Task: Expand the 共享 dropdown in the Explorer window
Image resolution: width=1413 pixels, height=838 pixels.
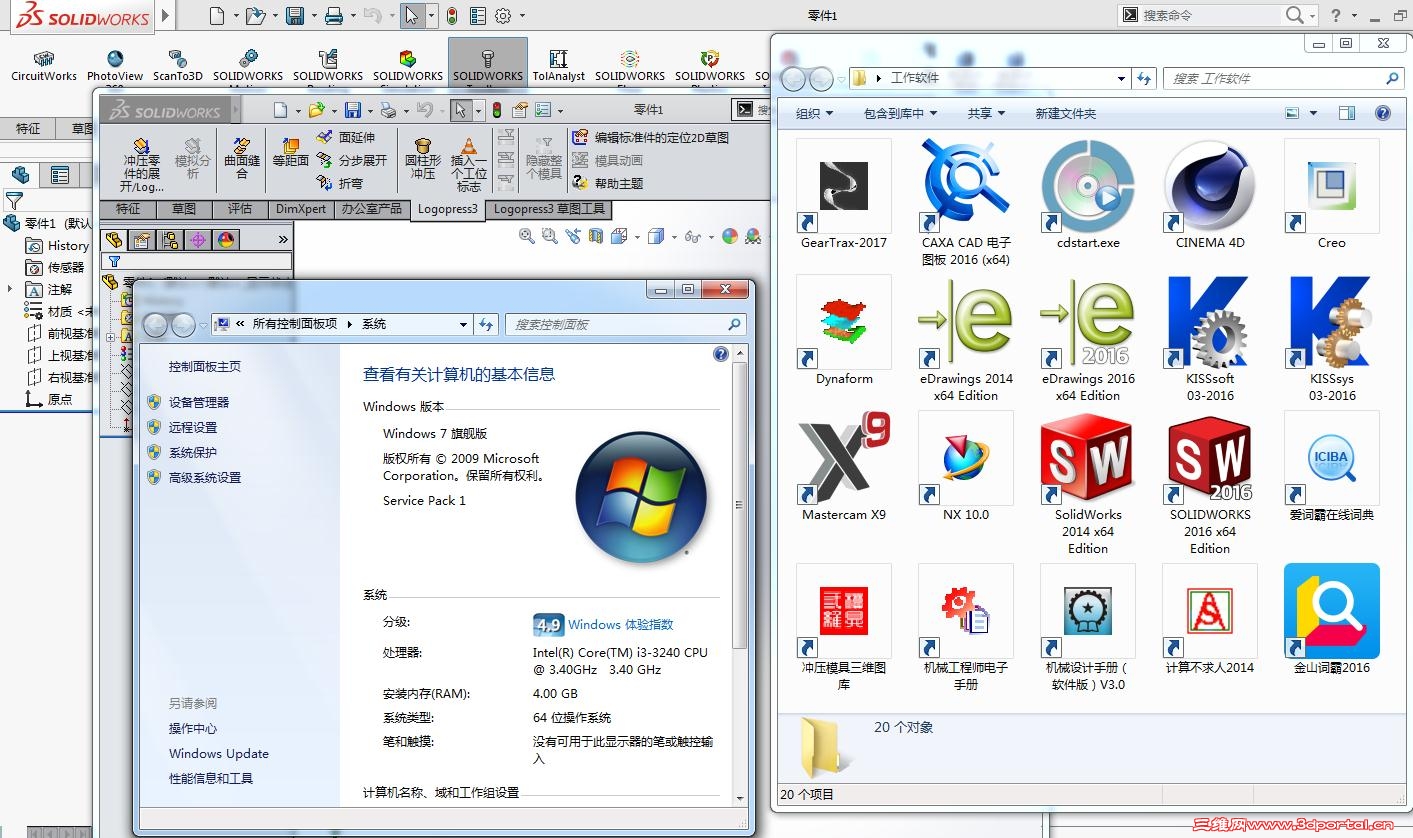Action: [x=986, y=114]
